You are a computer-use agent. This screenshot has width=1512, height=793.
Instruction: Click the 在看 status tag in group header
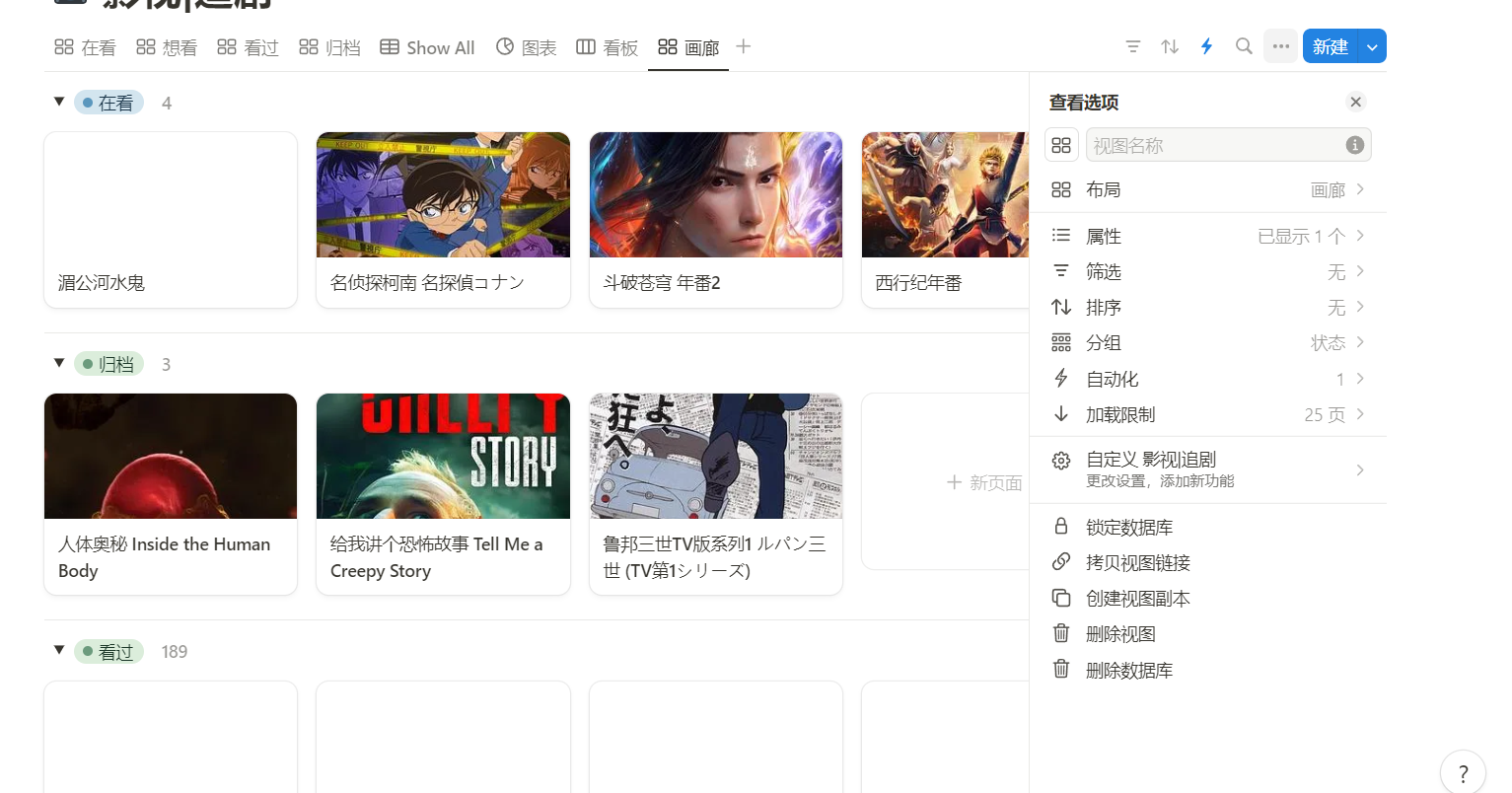point(109,103)
